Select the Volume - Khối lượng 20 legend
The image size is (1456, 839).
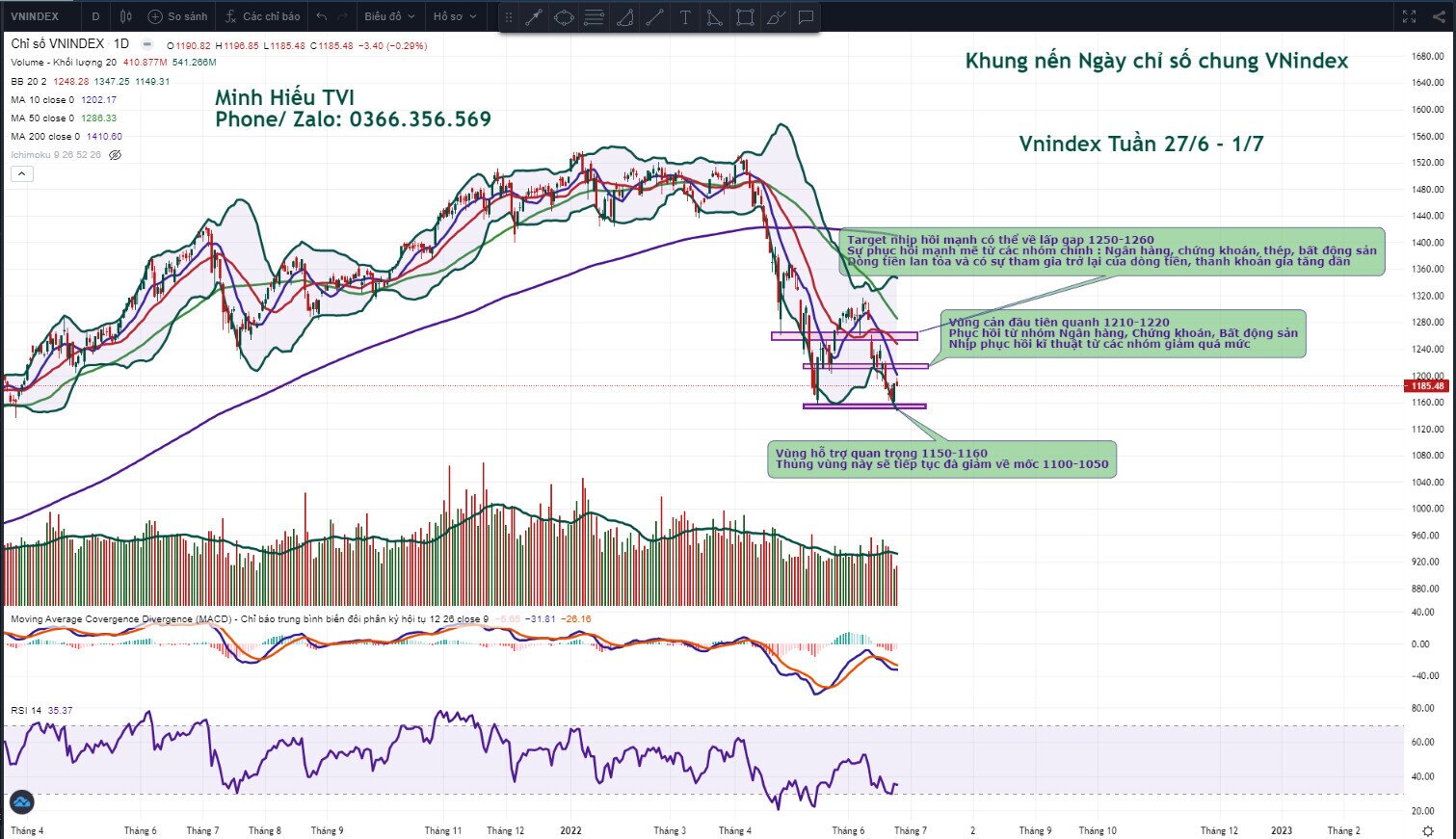pos(64,63)
